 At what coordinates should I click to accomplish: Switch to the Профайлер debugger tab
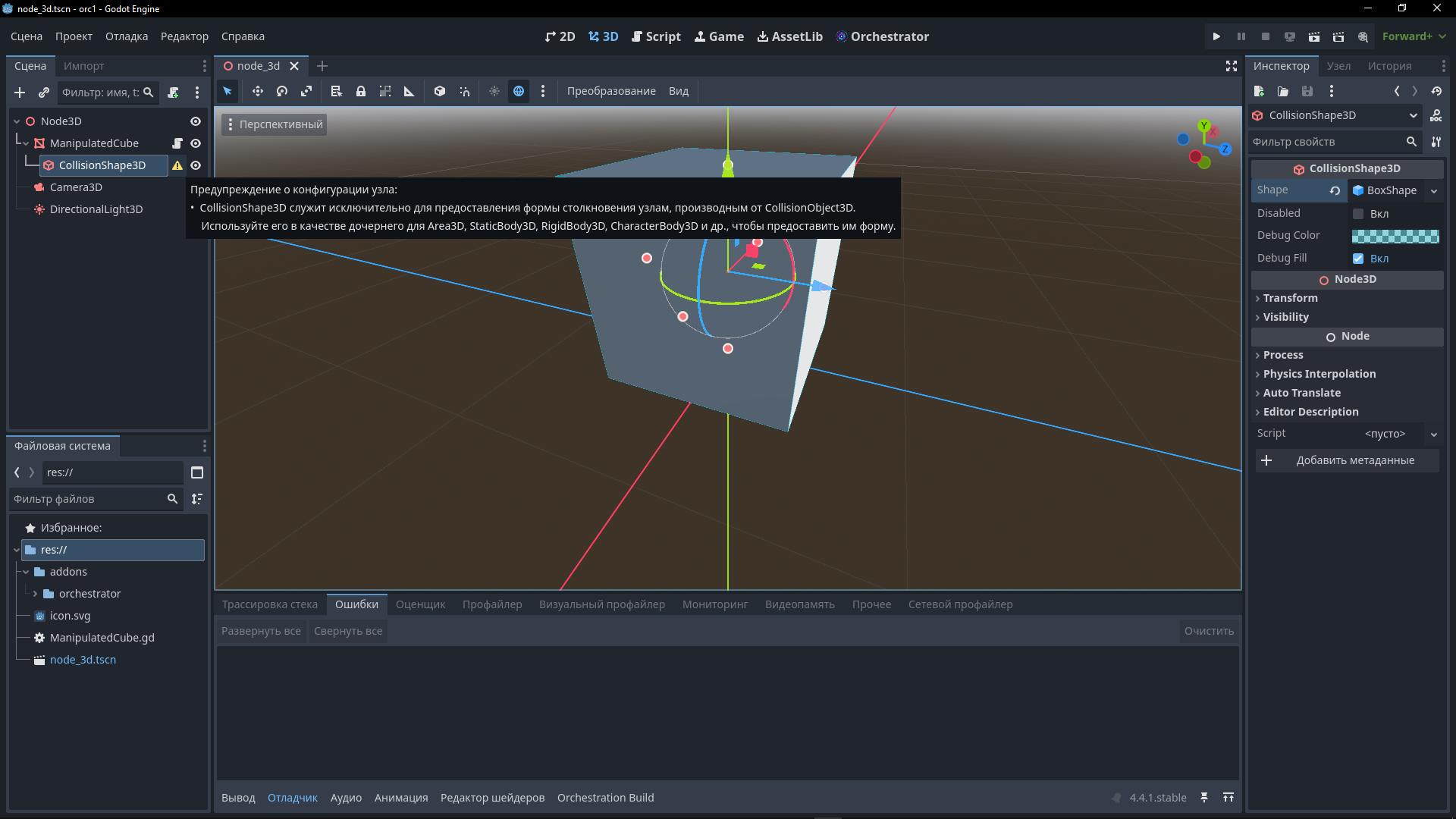coord(492,604)
